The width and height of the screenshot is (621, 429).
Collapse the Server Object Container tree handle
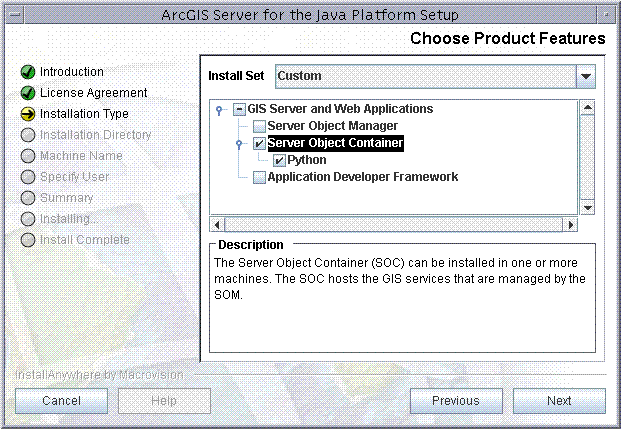pyautogui.click(x=239, y=143)
